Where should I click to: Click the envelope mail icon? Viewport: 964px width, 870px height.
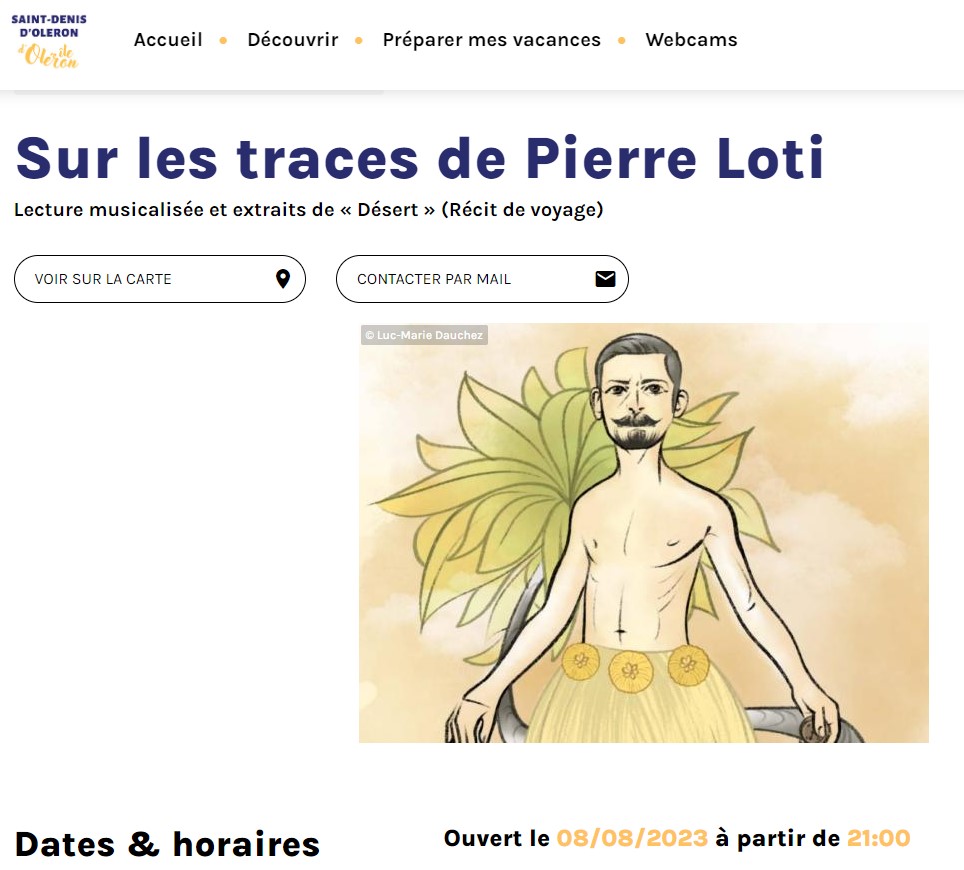(606, 279)
